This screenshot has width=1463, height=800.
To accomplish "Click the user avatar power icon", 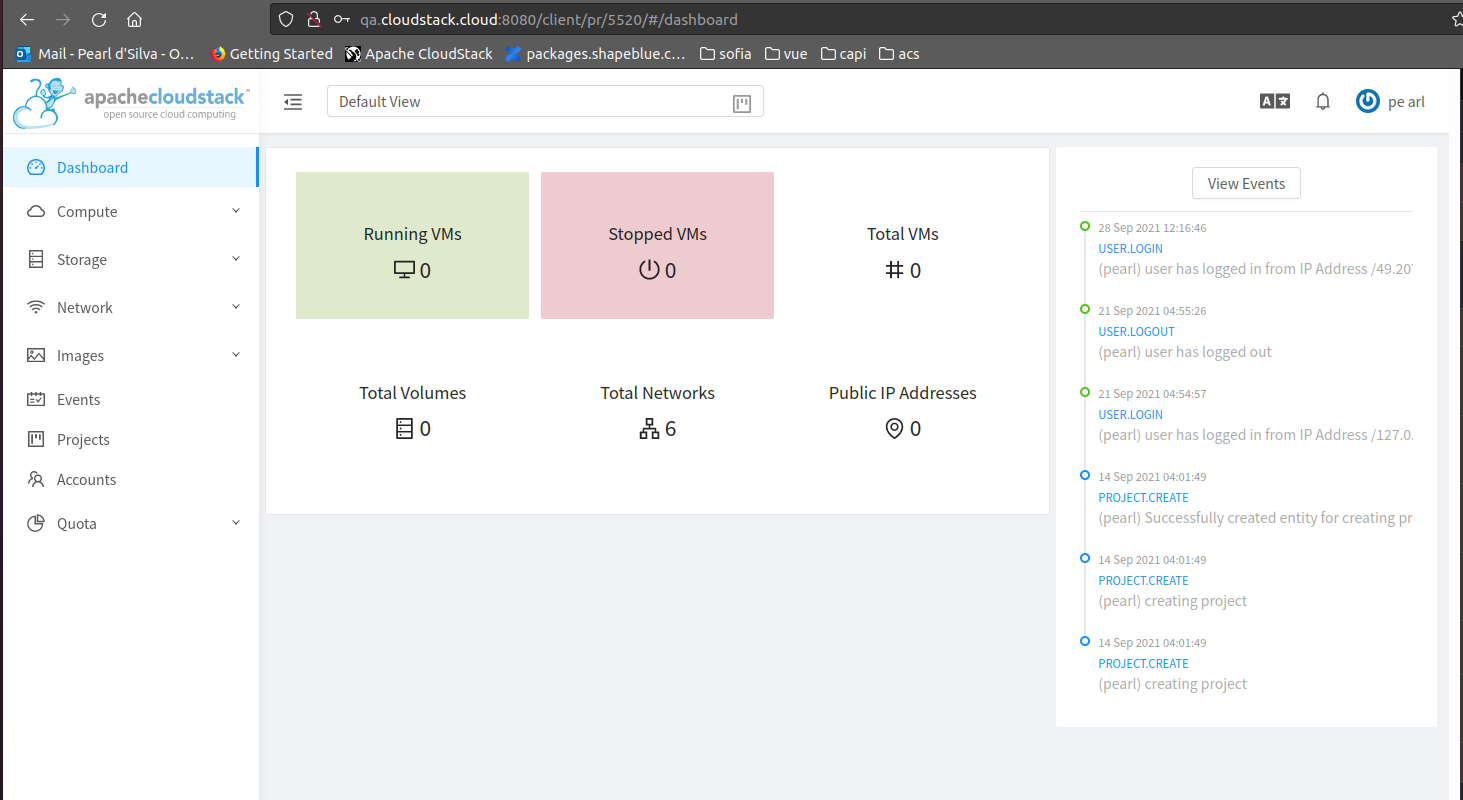I will click(x=1367, y=101).
